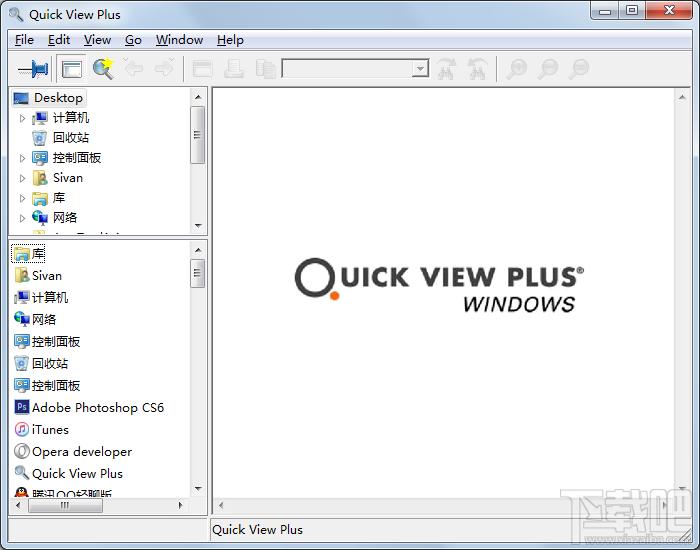Click the folder tree scroll up arrow
The image size is (700, 550).
[x=198, y=96]
